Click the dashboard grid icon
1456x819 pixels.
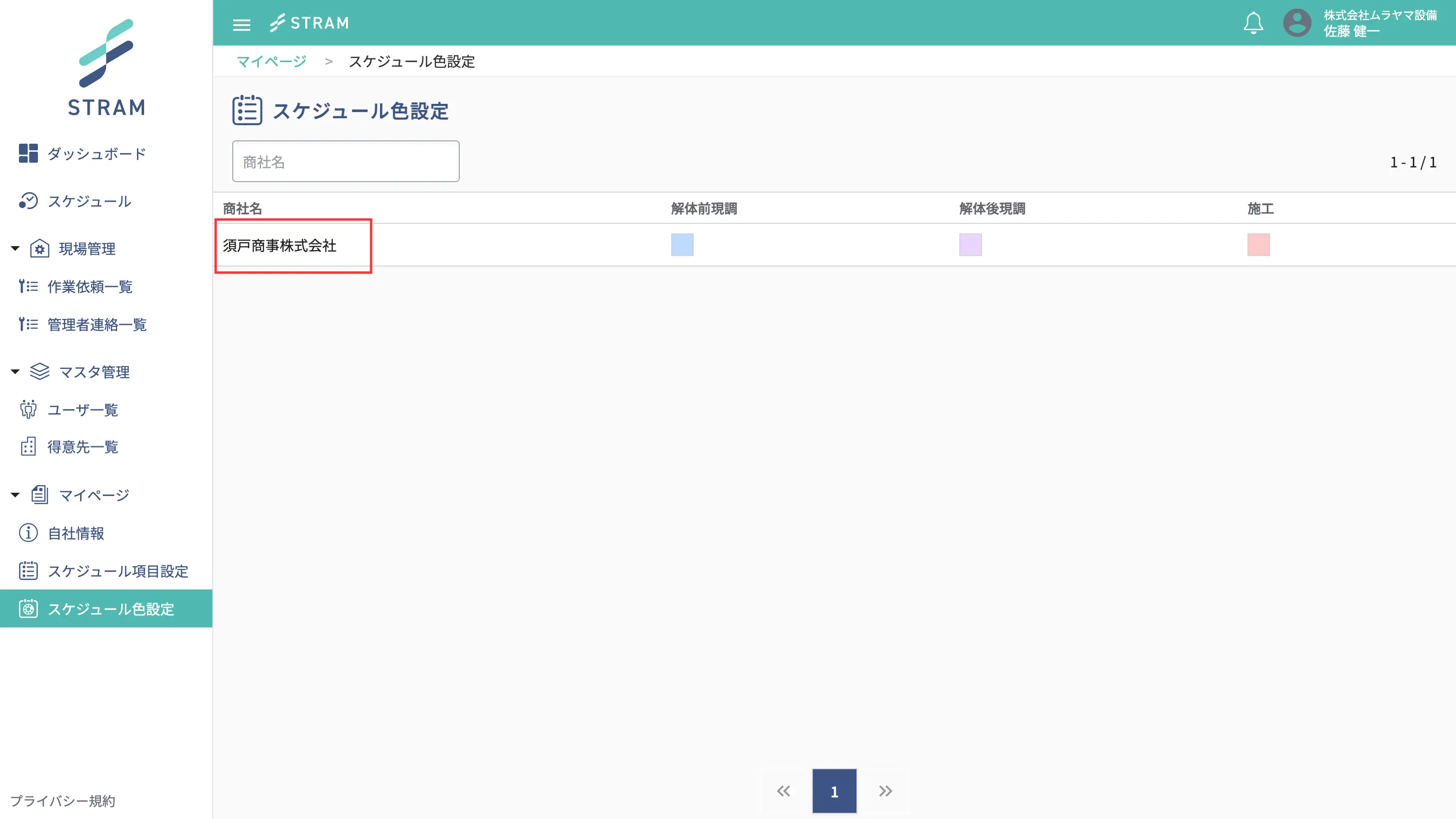[27, 153]
